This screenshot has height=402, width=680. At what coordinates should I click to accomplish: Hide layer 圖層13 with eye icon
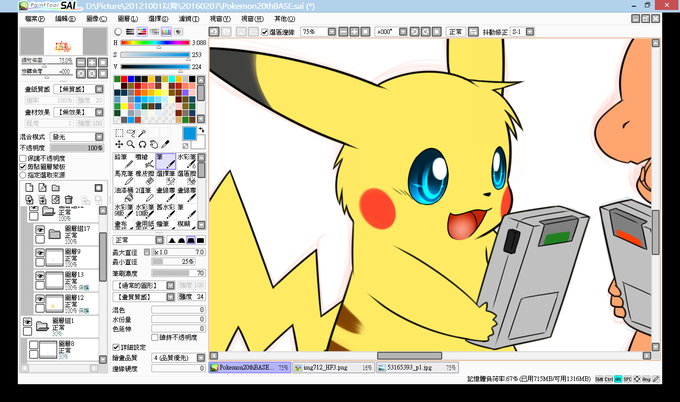pos(40,276)
